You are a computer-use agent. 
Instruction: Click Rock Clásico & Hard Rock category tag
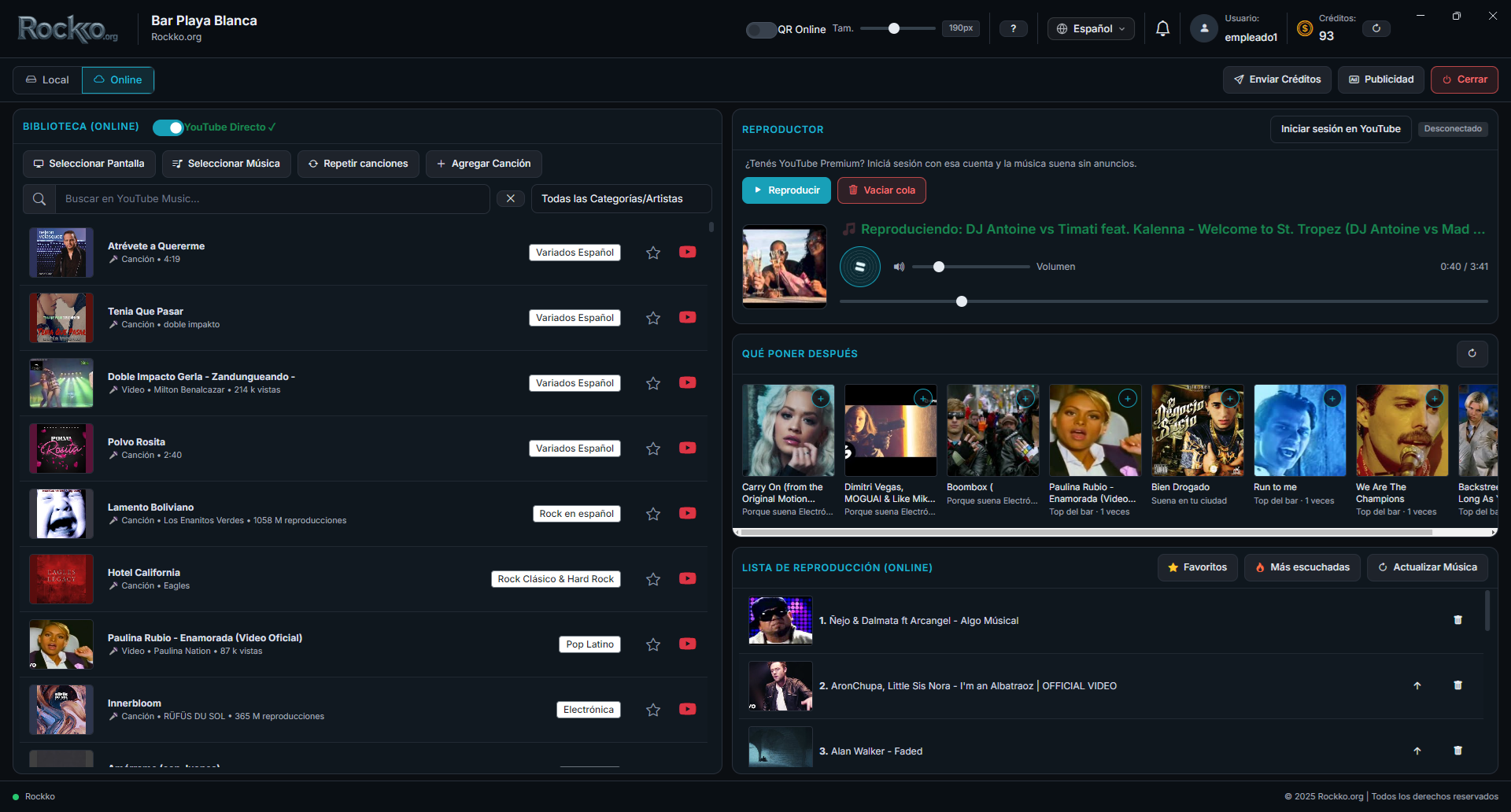[556, 579]
